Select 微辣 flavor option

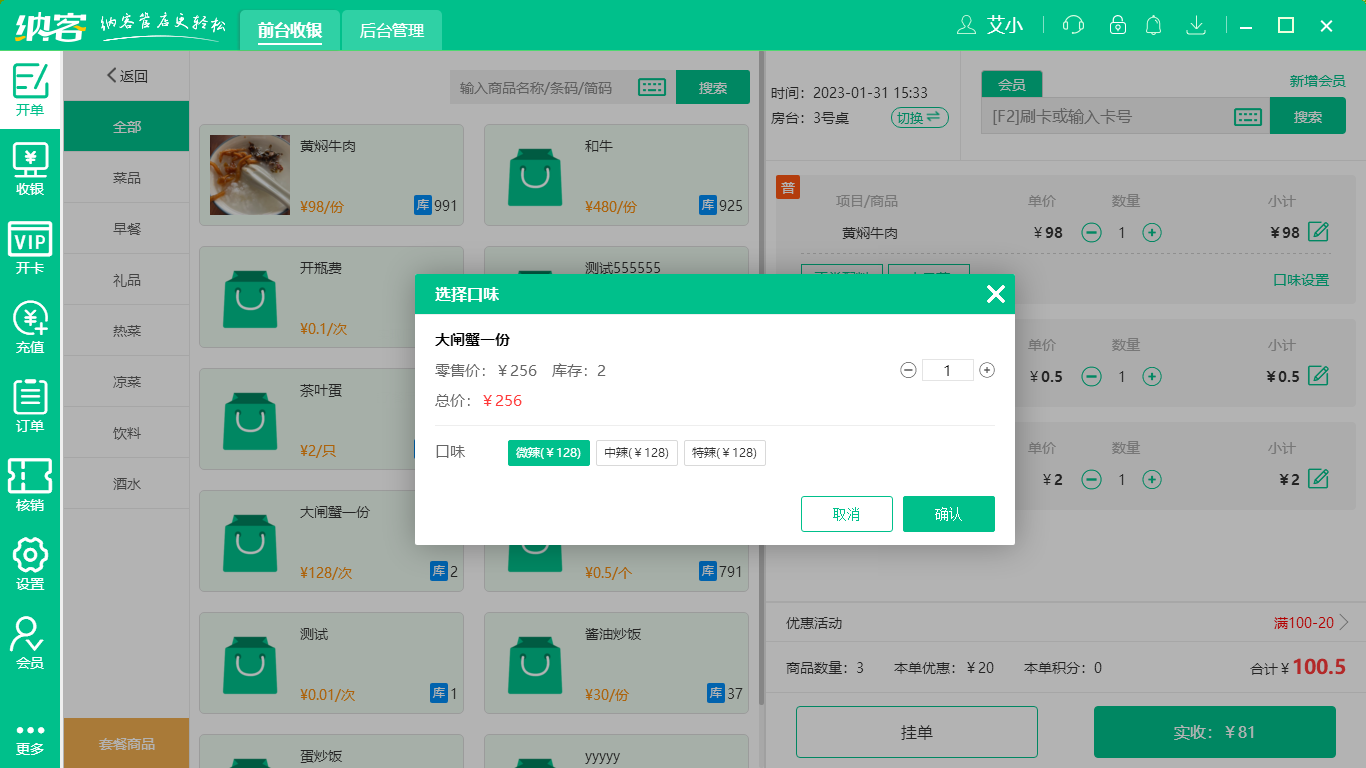point(549,453)
